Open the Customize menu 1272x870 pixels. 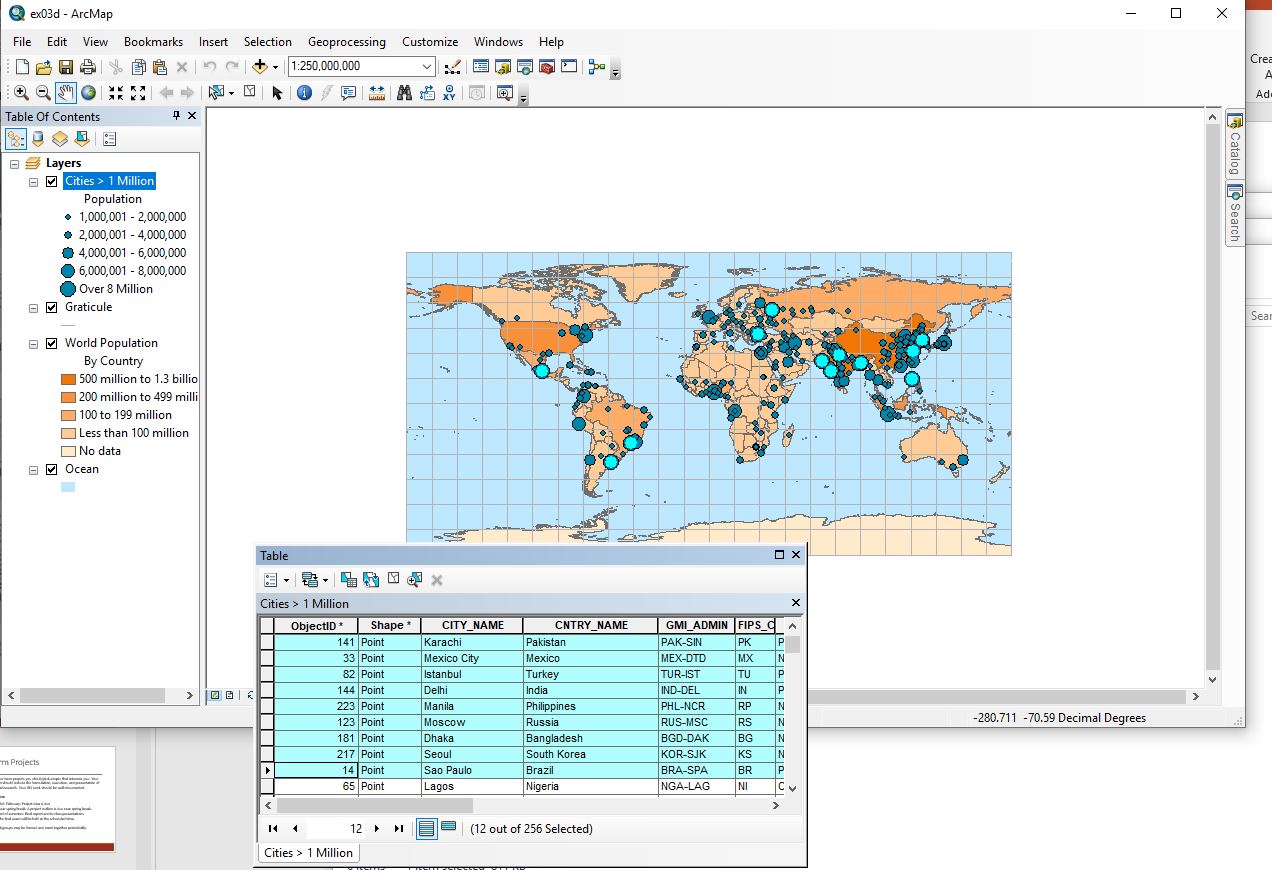(430, 42)
